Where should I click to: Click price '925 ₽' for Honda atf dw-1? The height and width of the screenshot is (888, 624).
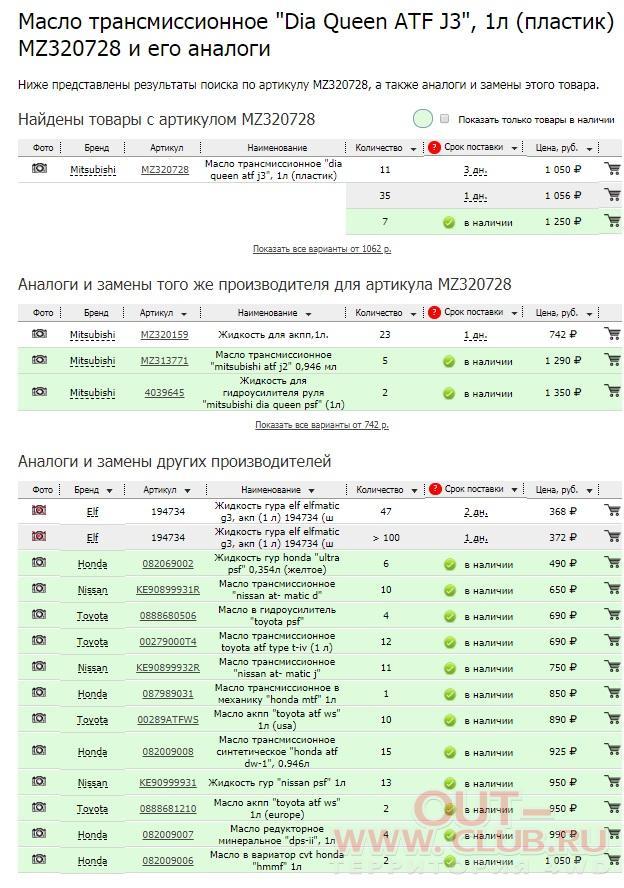tap(563, 751)
